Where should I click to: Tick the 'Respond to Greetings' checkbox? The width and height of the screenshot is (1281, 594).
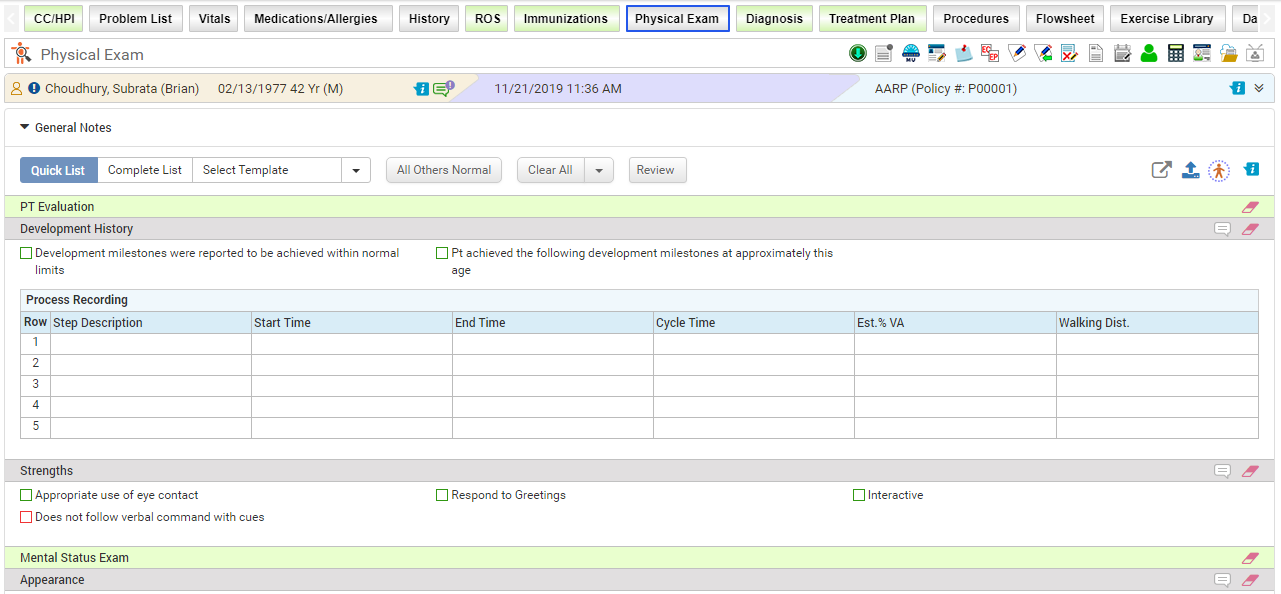442,495
